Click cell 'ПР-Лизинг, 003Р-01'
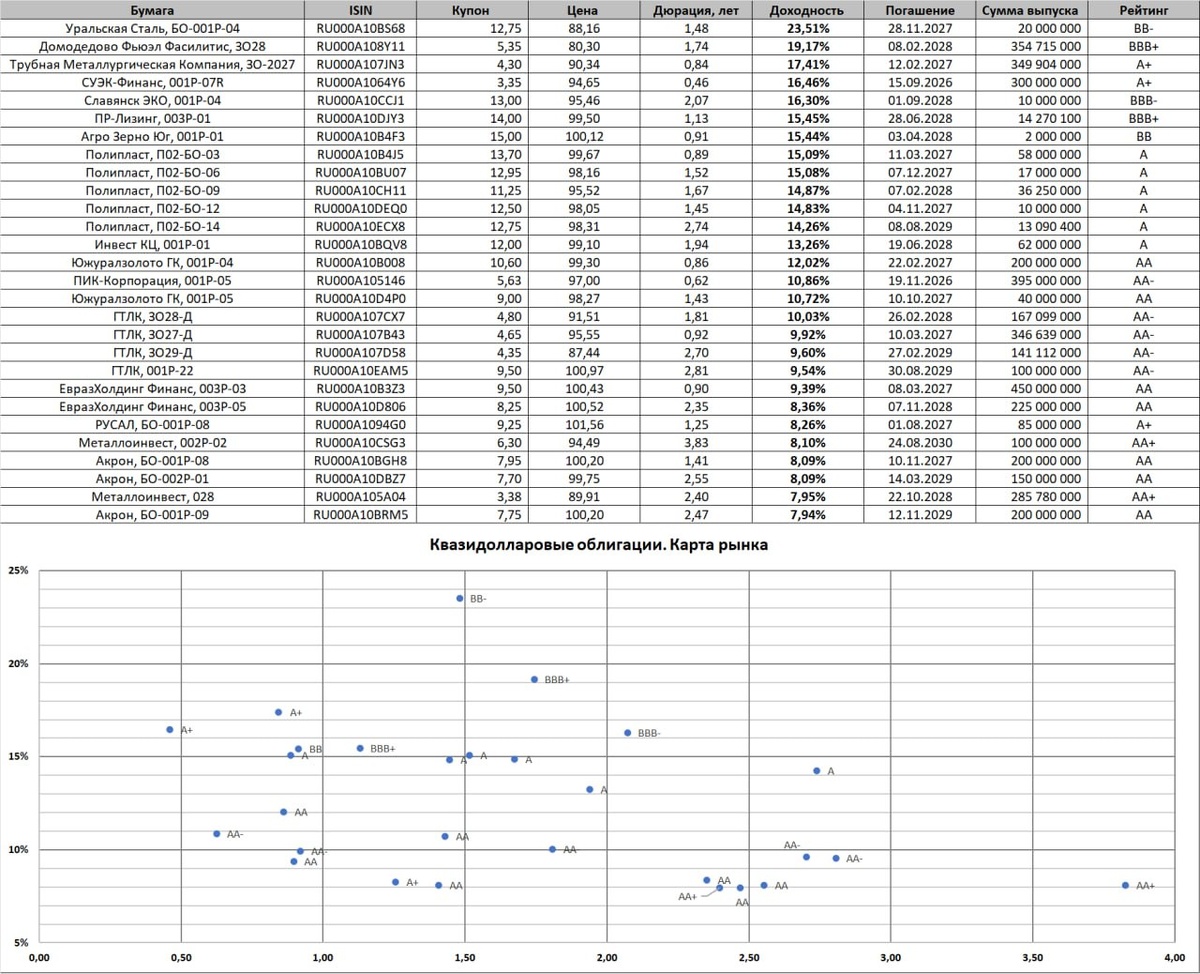Image resolution: width=1200 pixels, height=974 pixels. (x=152, y=118)
